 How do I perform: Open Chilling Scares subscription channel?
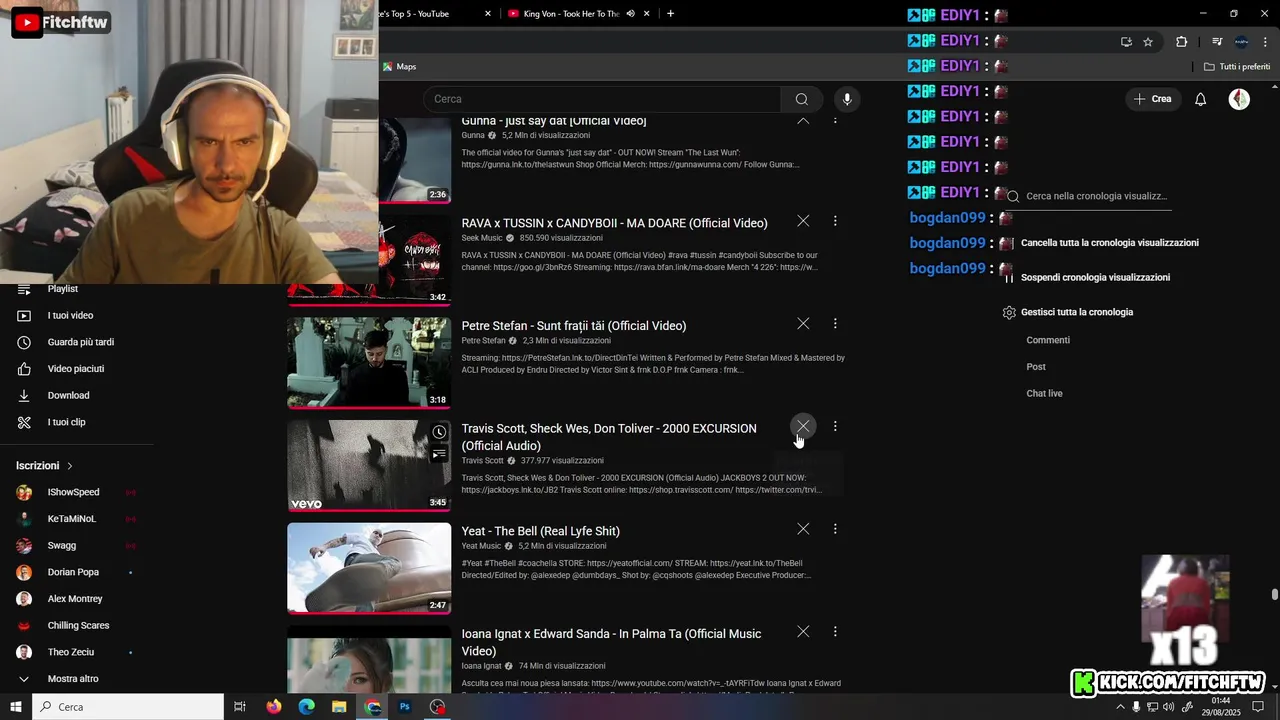tap(77, 626)
